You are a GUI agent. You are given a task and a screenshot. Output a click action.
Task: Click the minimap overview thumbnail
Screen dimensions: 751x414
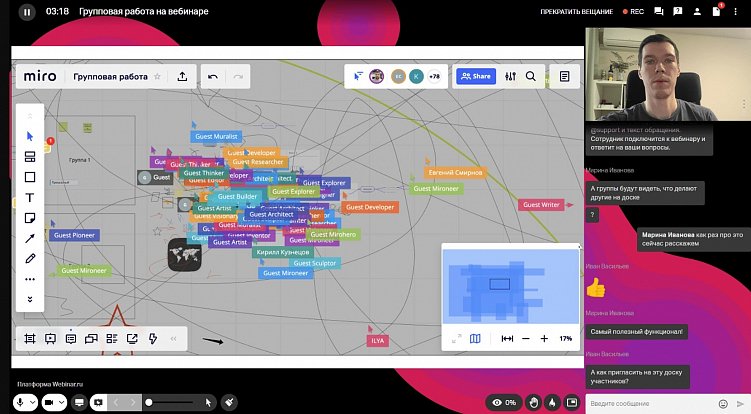pyautogui.click(x=511, y=287)
